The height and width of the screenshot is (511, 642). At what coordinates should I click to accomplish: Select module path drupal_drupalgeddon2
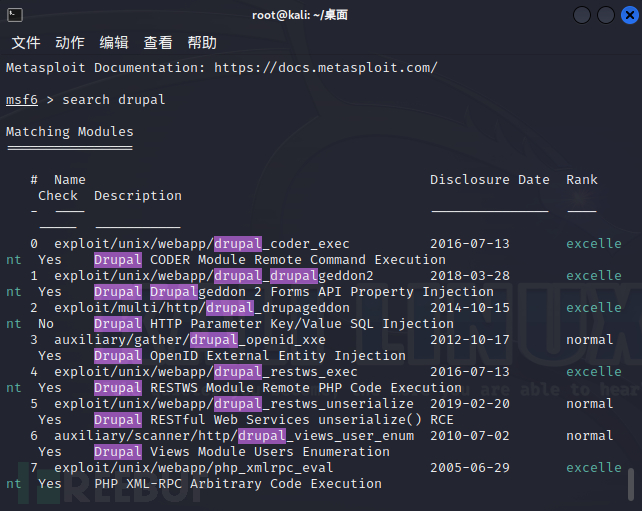point(214,276)
